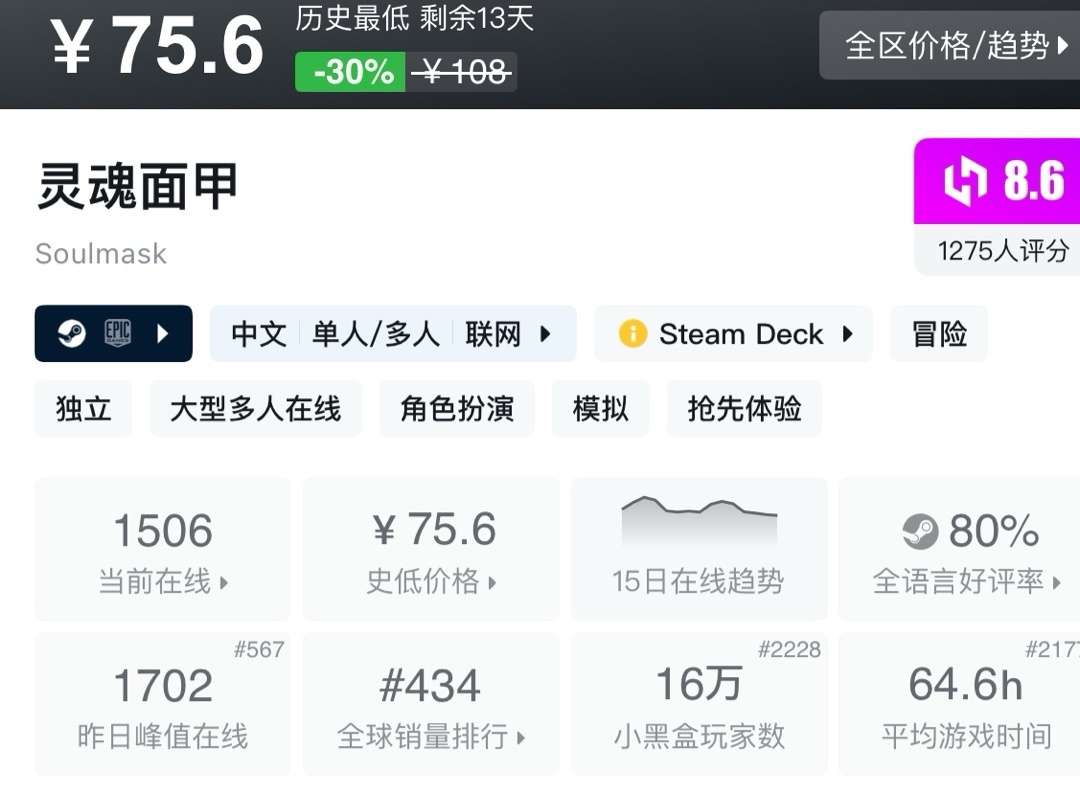
Task: Expand Steam Deck compatibility details
Action: (847, 333)
